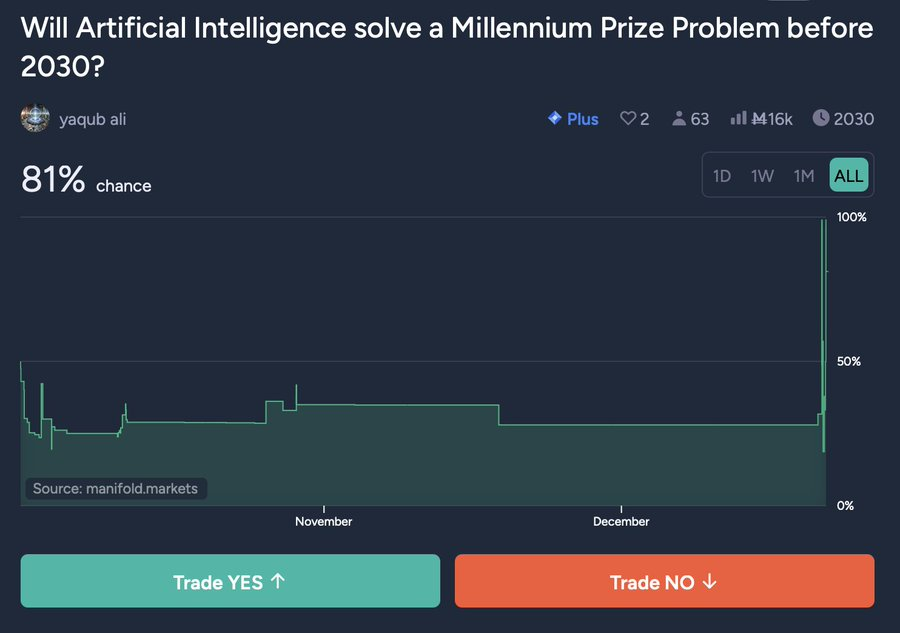Click the market question title
The height and width of the screenshot is (633, 900).
coord(447,46)
